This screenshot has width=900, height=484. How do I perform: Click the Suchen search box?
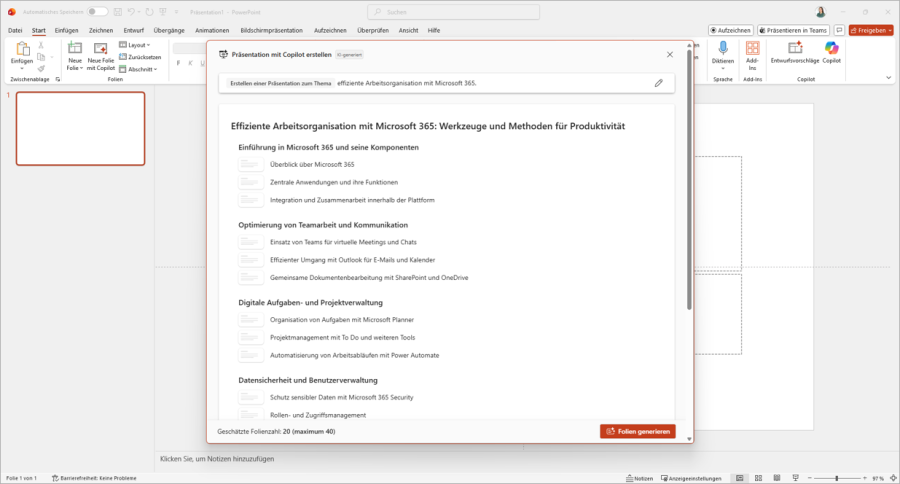[x=453, y=12]
